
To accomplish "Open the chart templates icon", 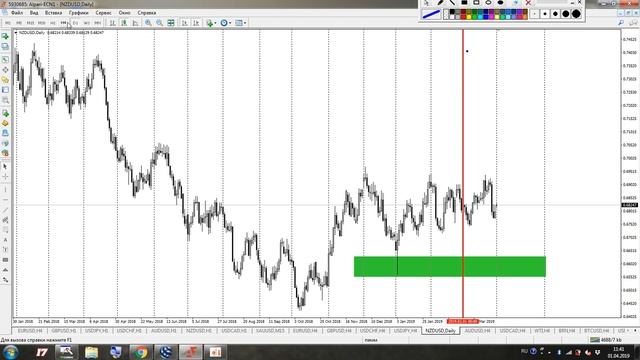I will click(239, 23).
